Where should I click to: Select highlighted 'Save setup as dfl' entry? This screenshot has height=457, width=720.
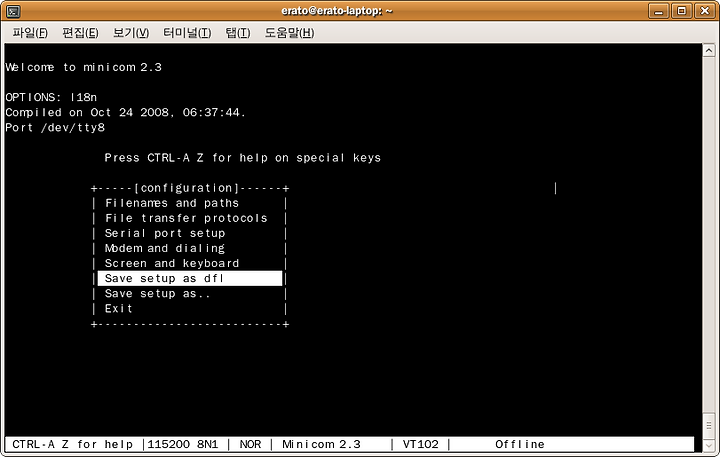click(190, 278)
